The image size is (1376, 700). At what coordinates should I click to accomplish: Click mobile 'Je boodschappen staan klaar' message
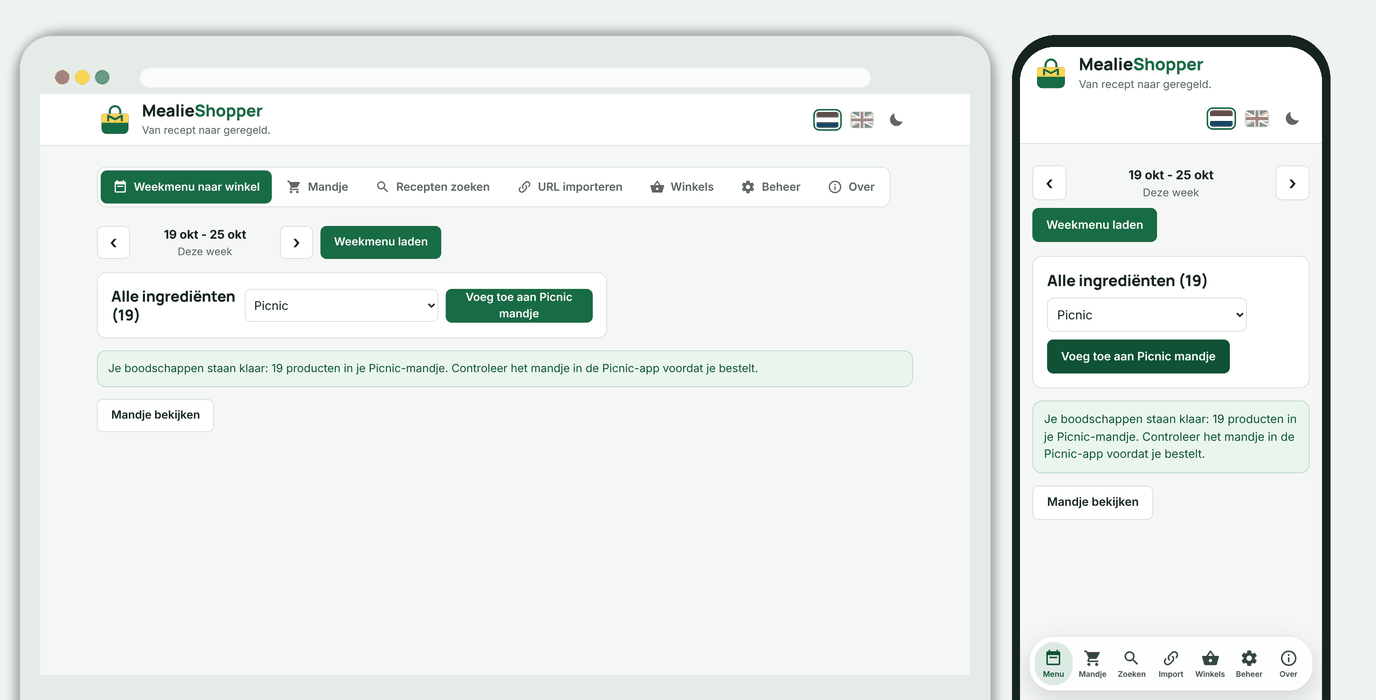[x=1170, y=437]
